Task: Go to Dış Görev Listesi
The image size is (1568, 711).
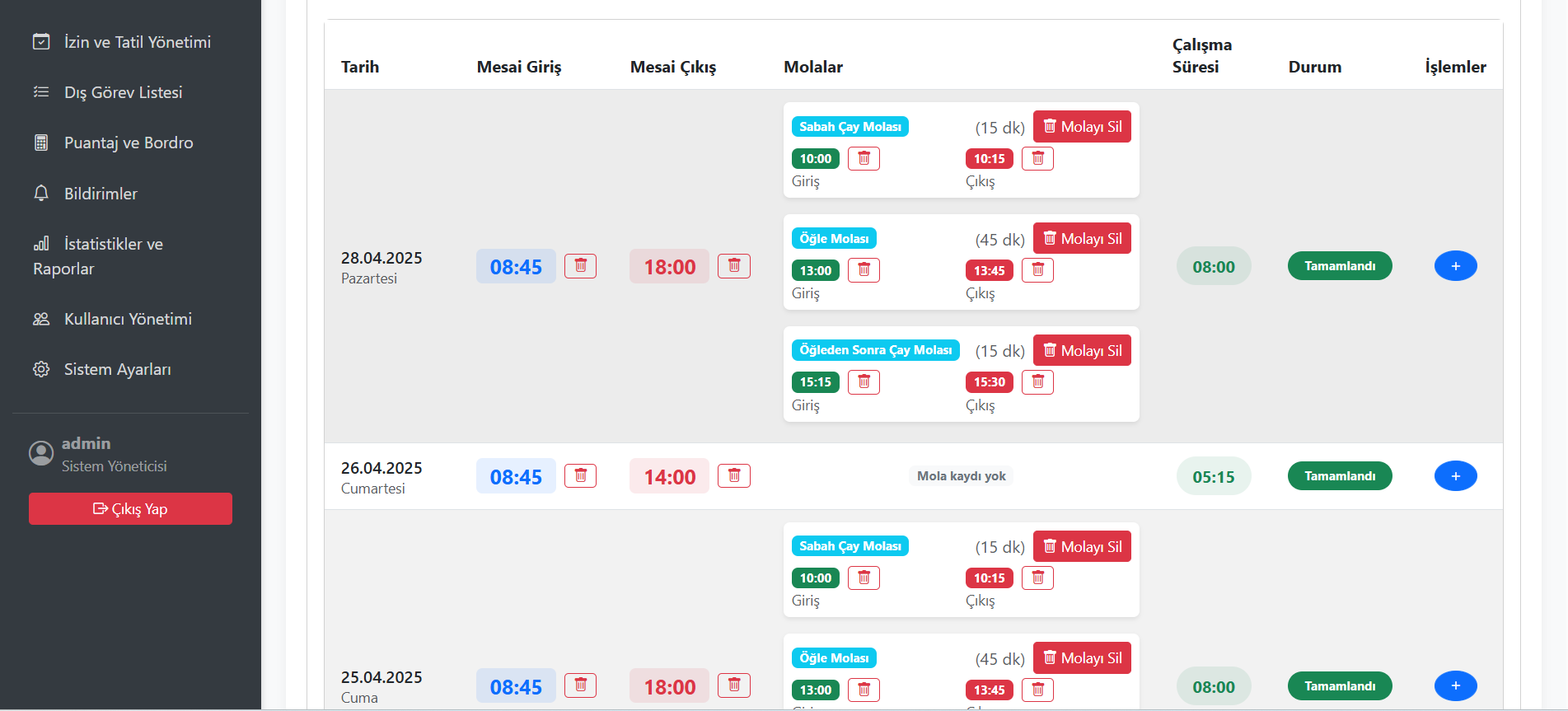Action: pyautogui.click(x=123, y=92)
